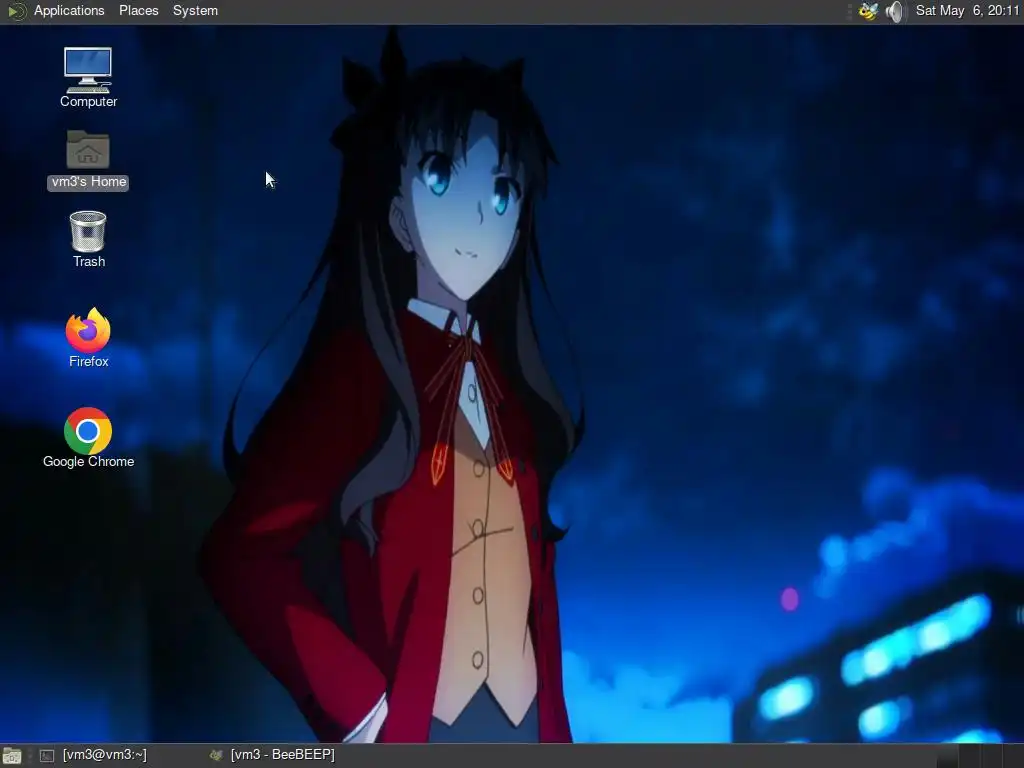Open the Applications menu
The height and width of the screenshot is (768, 1024).
tap(69, 10)
